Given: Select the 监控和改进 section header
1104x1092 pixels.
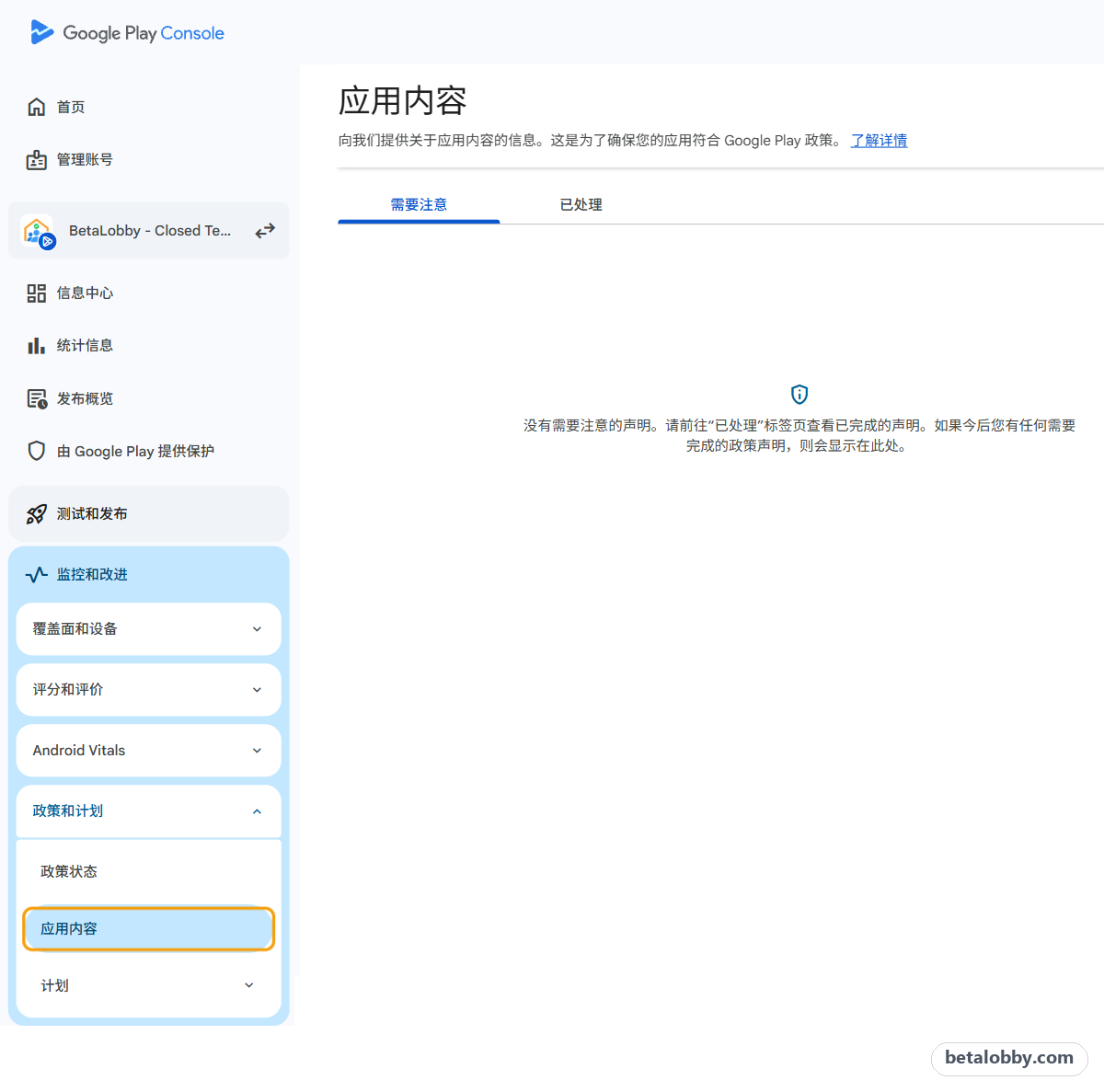Looking at the screenshot, I should pos(149,575).
